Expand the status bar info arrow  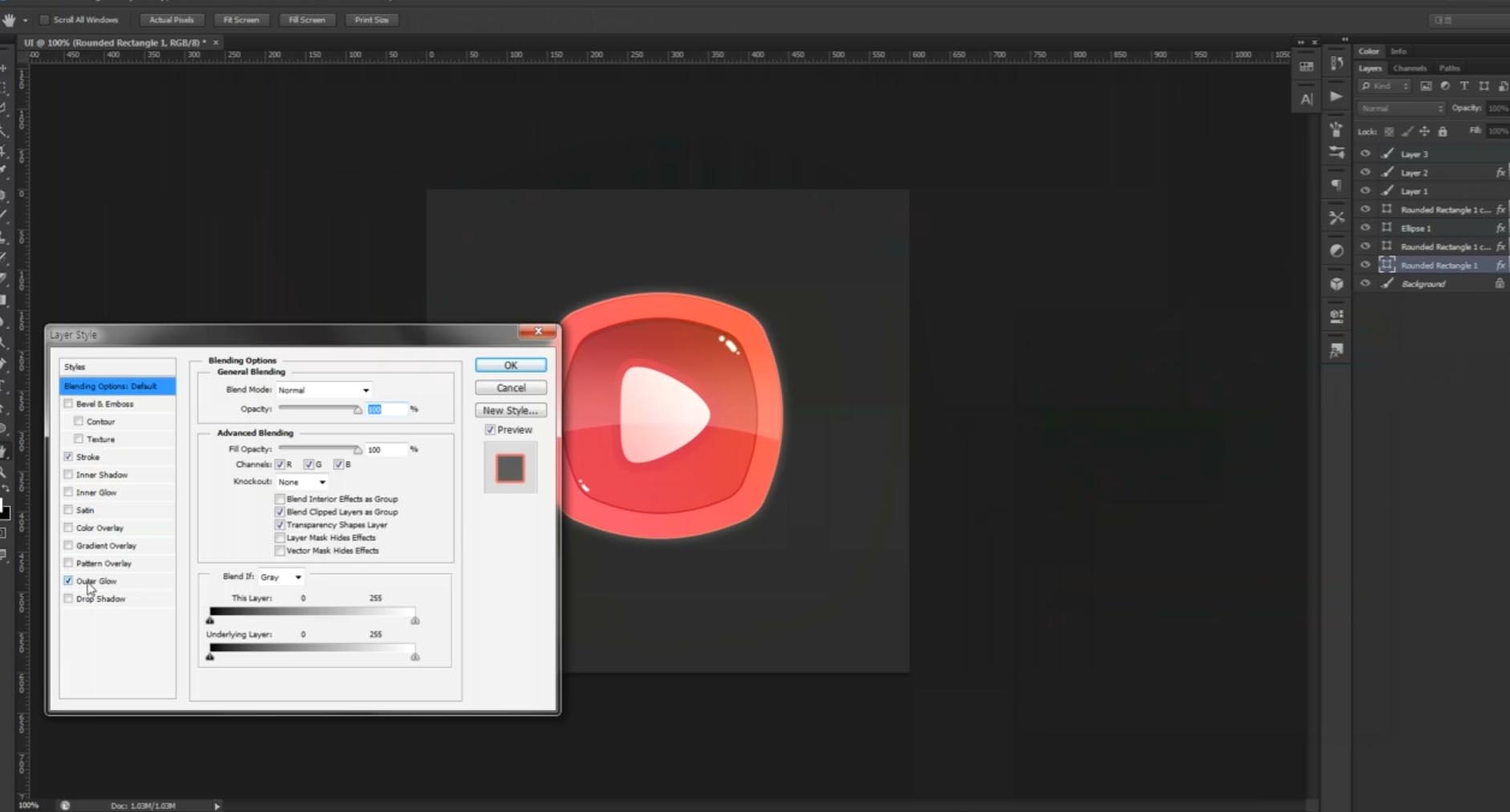tap(217, 806)
